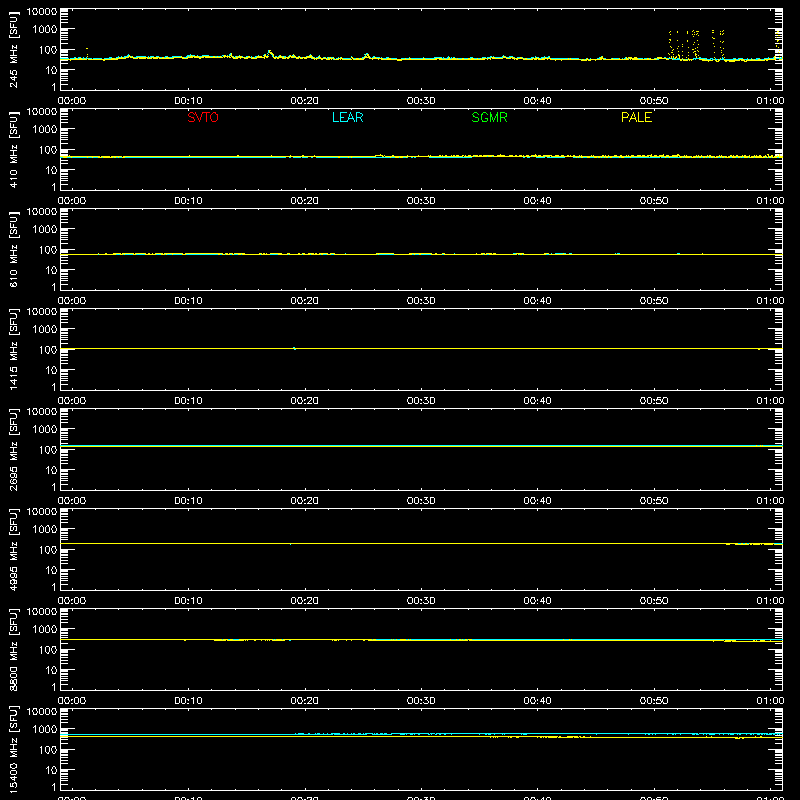This screenshot has width=800, height=800.
Task: Click the 01:00 tick below 610 MHz plot
Action: coord(770,301)
